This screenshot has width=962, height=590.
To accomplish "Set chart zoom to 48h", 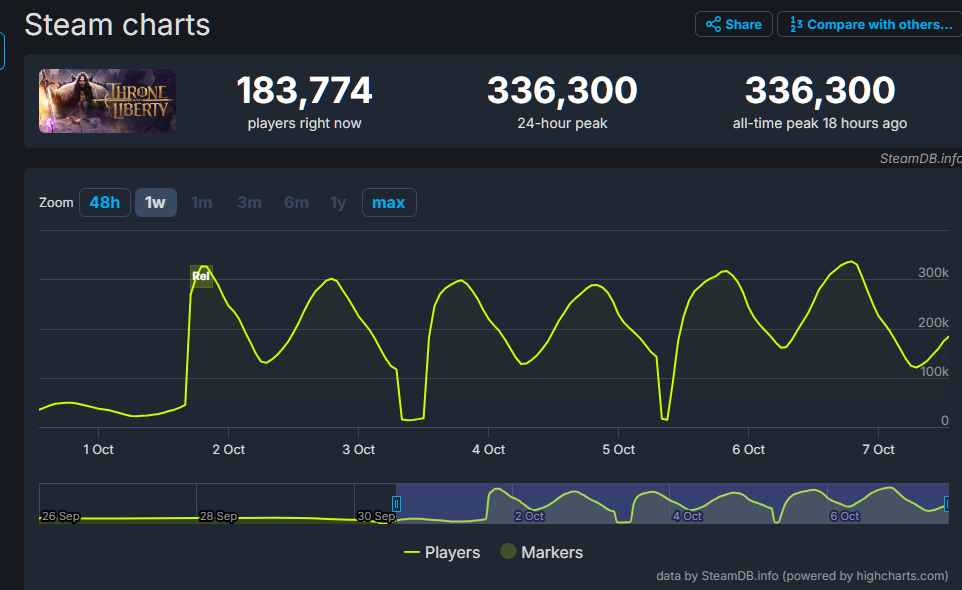I will tap(105, 202).
